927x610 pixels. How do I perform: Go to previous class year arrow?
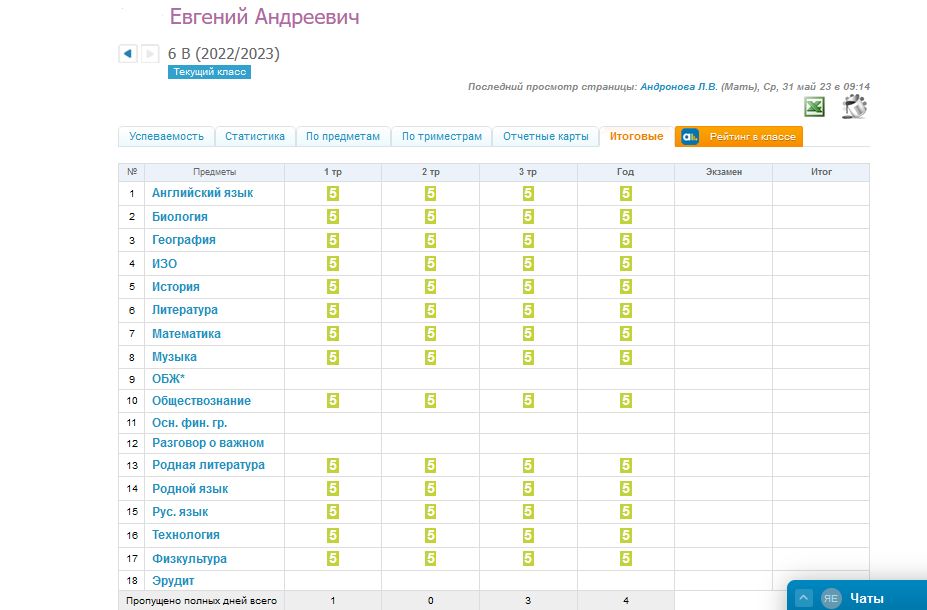(128, 54)
